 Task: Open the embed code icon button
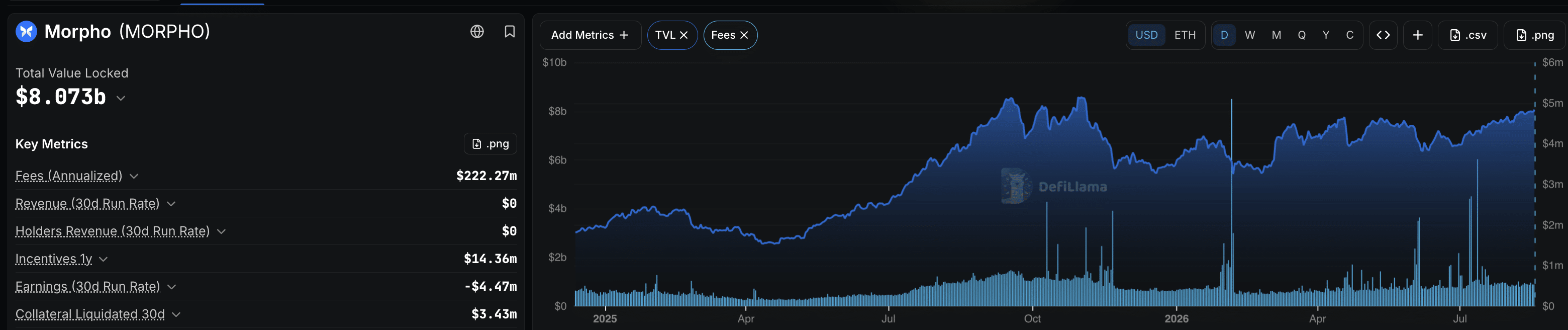[x=1383, y=35]
